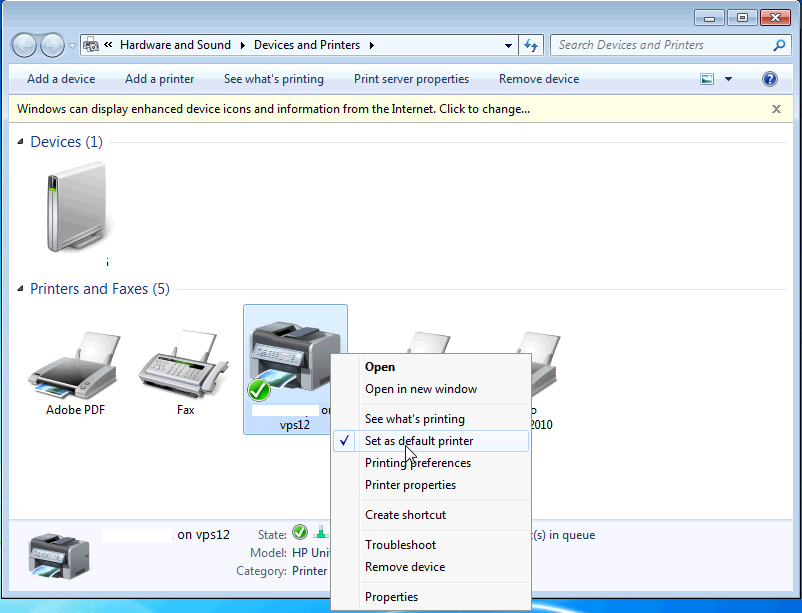Select the external storage device under Devices
The width and height of the screenshot is (802, 613).
coord(75,205)
